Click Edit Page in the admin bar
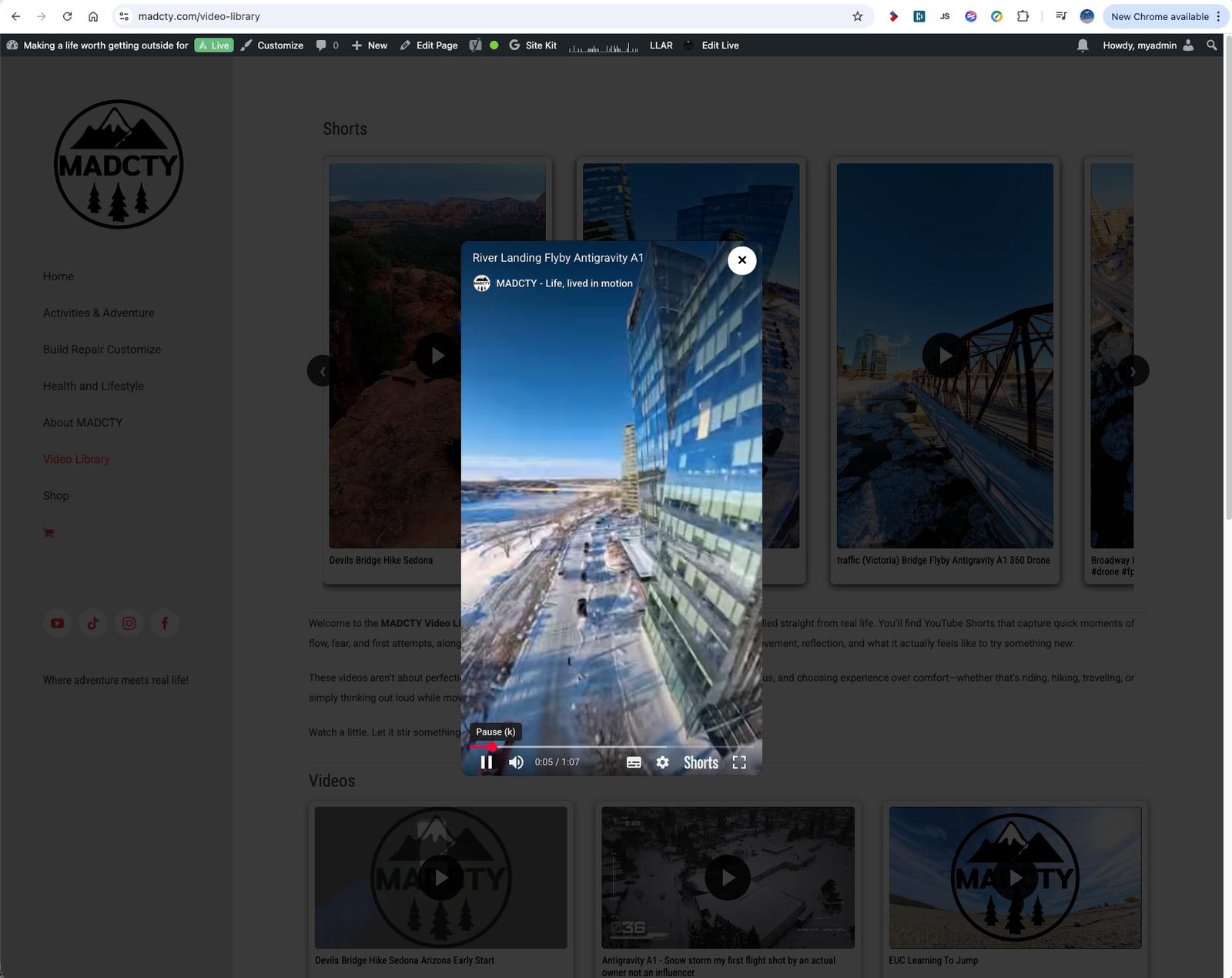Viewport: 1232px width, 978px height. pyautogui.click(x=429, y=45)
